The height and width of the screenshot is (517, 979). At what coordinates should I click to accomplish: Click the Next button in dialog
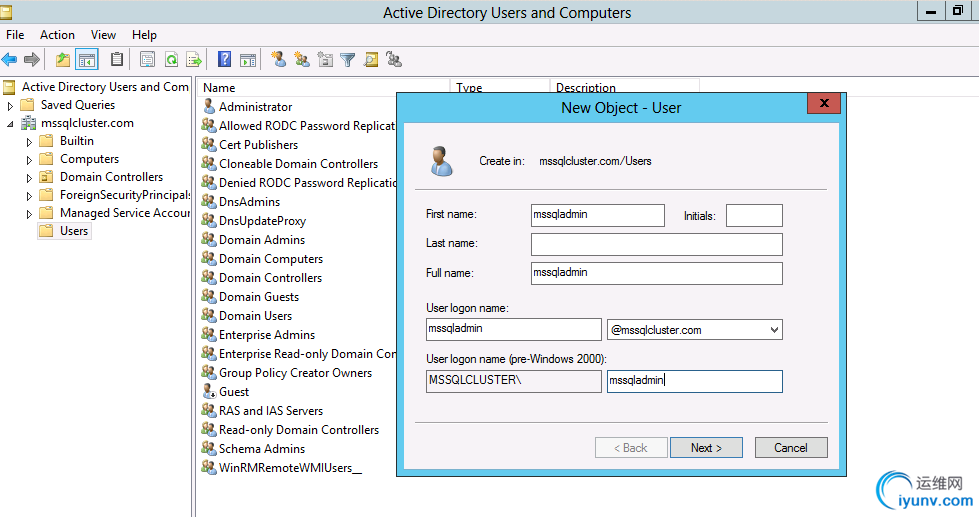point(705,447)
